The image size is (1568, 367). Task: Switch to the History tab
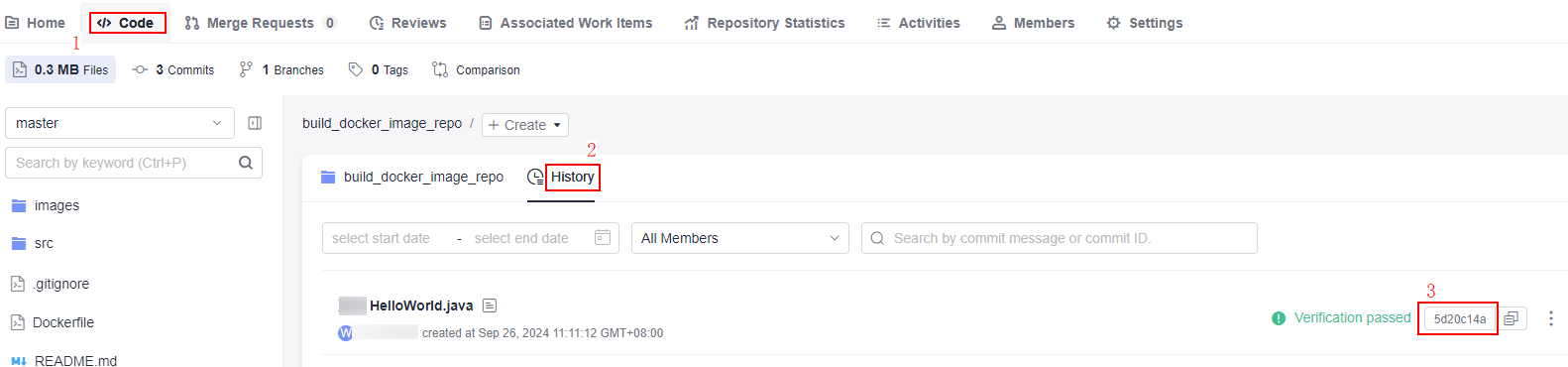pyautogui.click(x=561, y=177)
